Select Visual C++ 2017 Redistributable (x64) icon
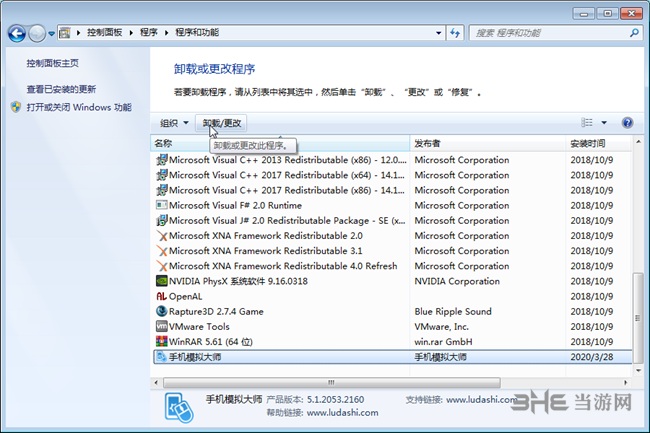This screenshot has width=650, height=433. pos(162,175)
